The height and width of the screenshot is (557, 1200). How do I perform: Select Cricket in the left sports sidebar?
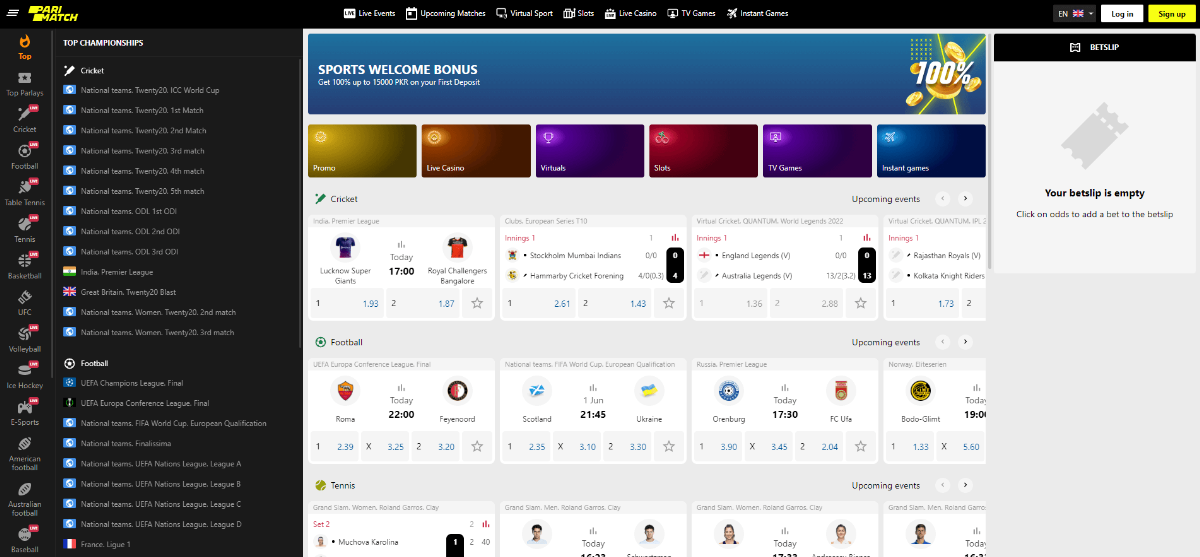tap(24, 120)
